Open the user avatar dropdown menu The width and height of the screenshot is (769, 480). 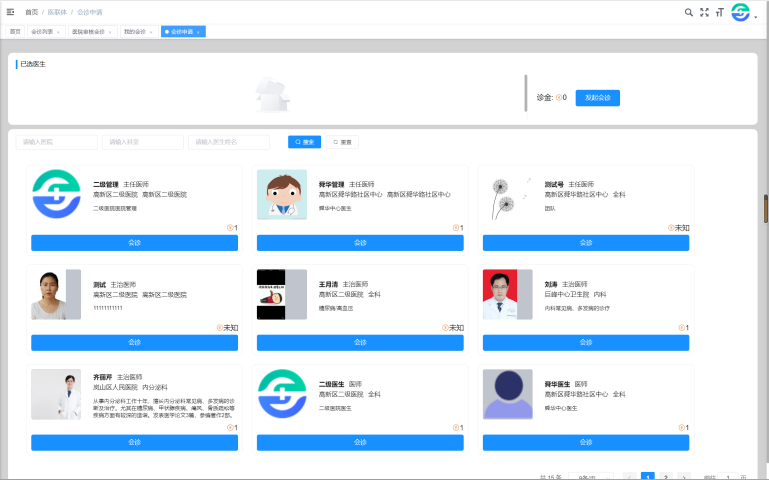pos(743,12)
